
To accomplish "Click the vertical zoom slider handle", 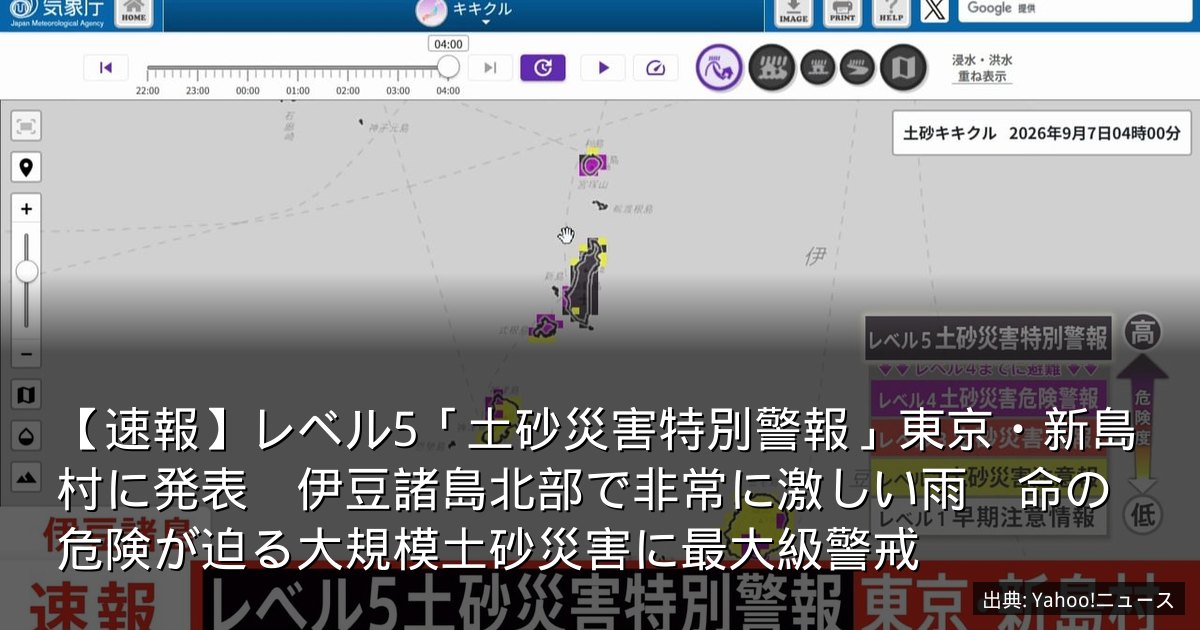I will pos(26,271).
